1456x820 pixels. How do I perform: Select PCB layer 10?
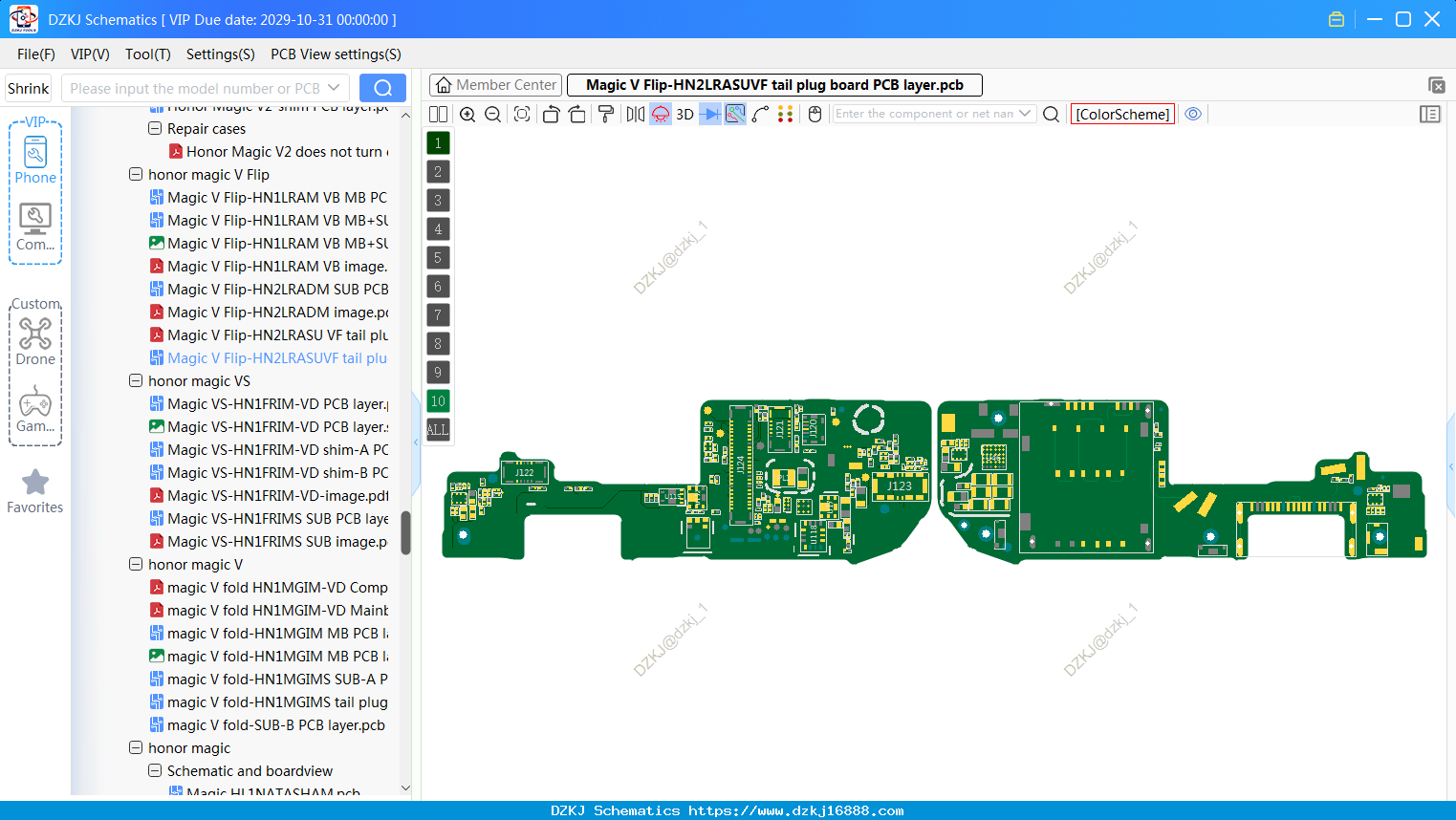click(x=438, y=401)
